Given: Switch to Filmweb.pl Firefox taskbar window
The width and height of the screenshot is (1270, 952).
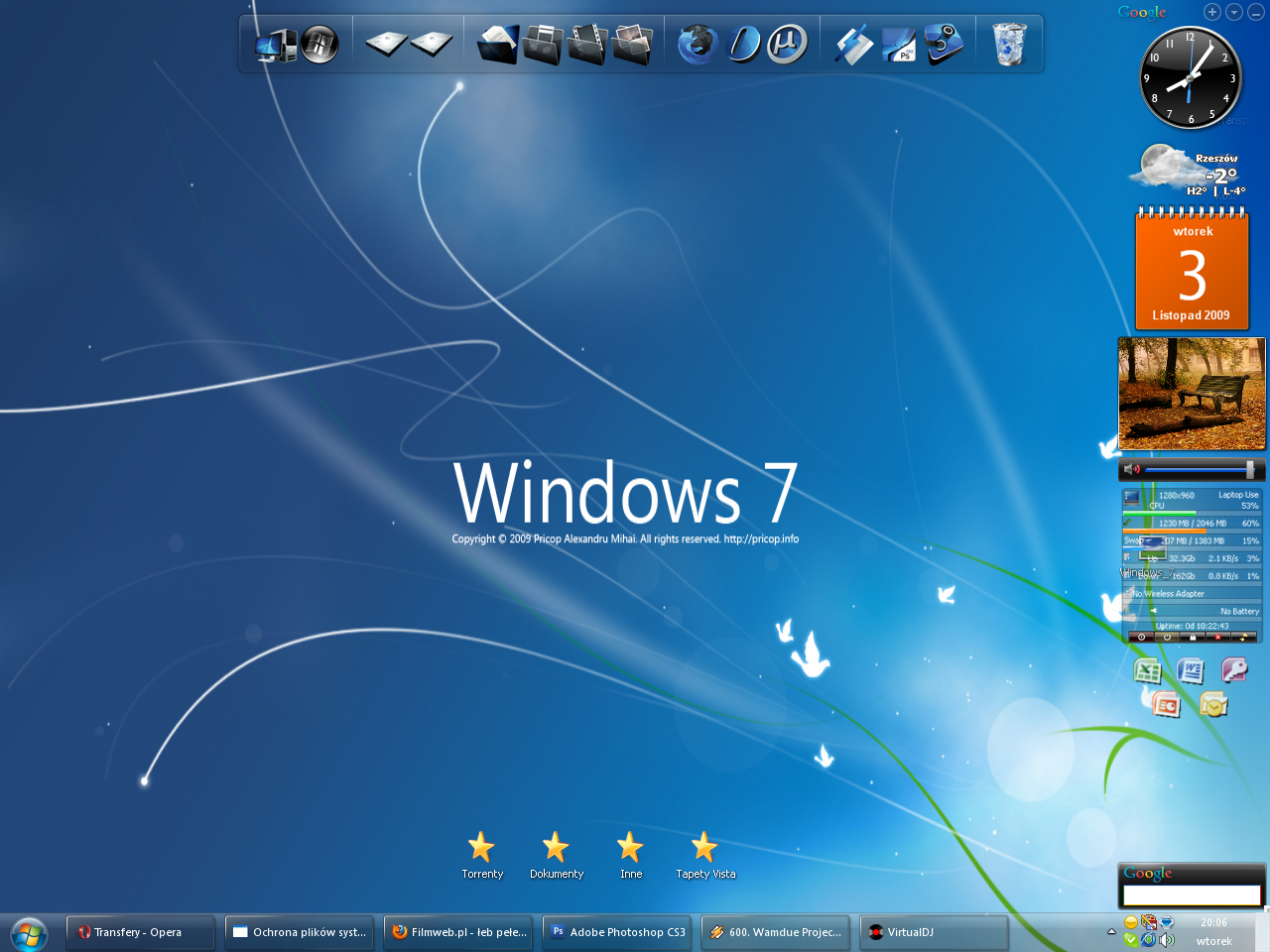Looking at the screenshot, I should (x=457, y=932).
